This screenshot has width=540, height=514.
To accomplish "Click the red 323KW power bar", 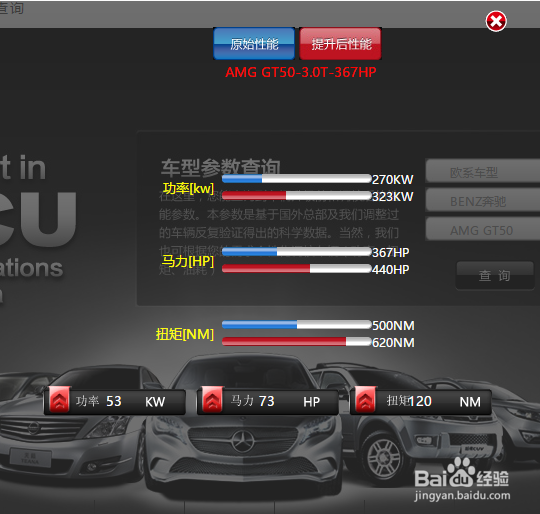I will tap(297, 196).
